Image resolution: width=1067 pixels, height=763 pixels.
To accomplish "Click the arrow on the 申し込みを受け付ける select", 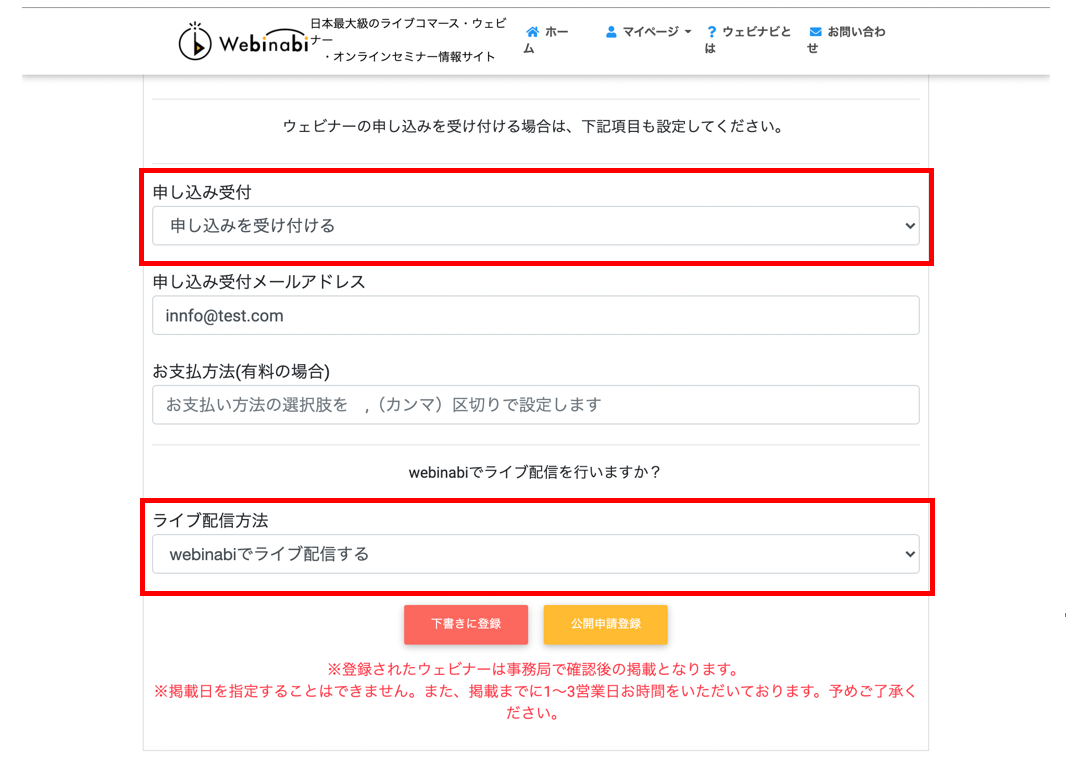I will tap(909, 226).
